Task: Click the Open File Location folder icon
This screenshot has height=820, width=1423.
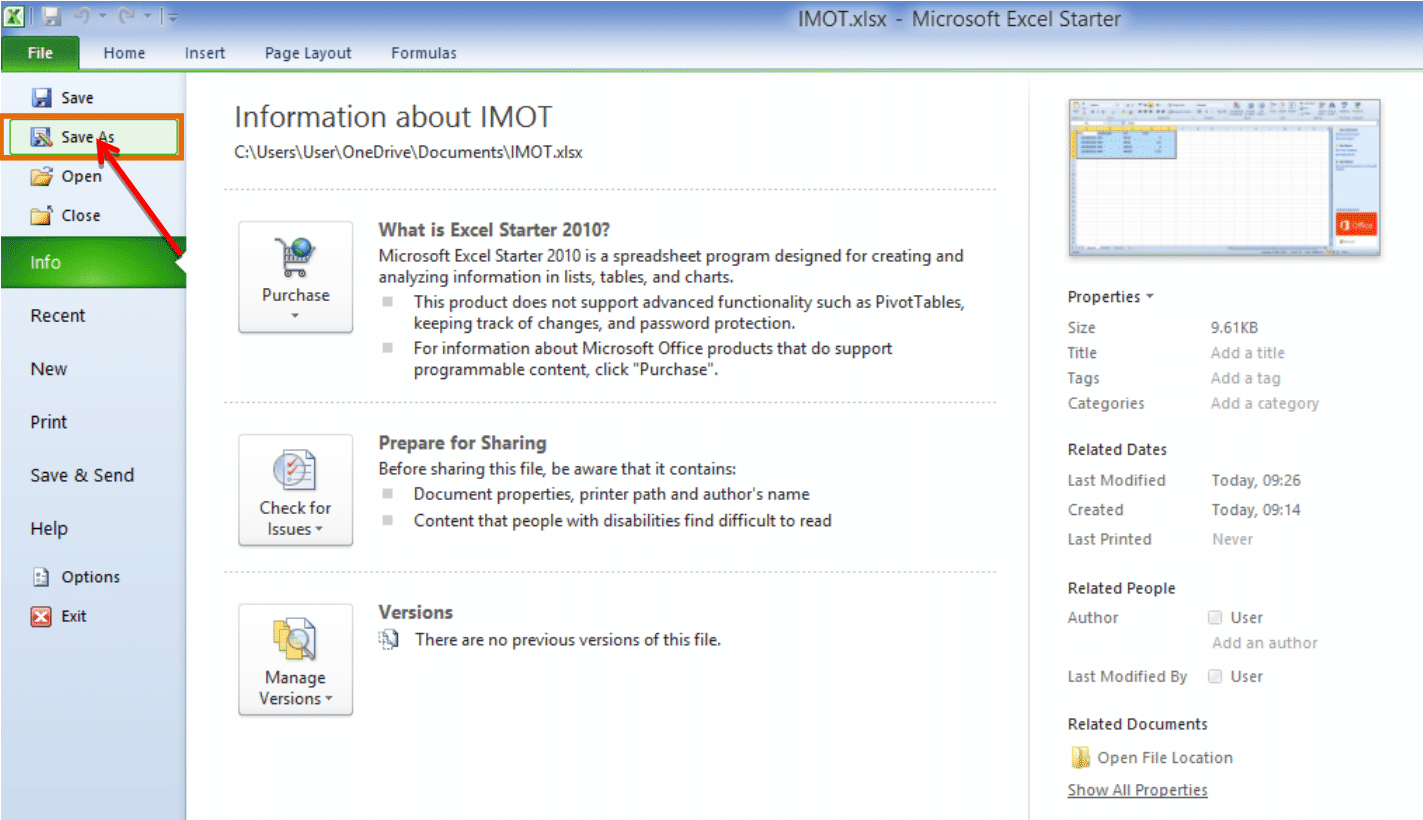Action: coord(1081,758)
